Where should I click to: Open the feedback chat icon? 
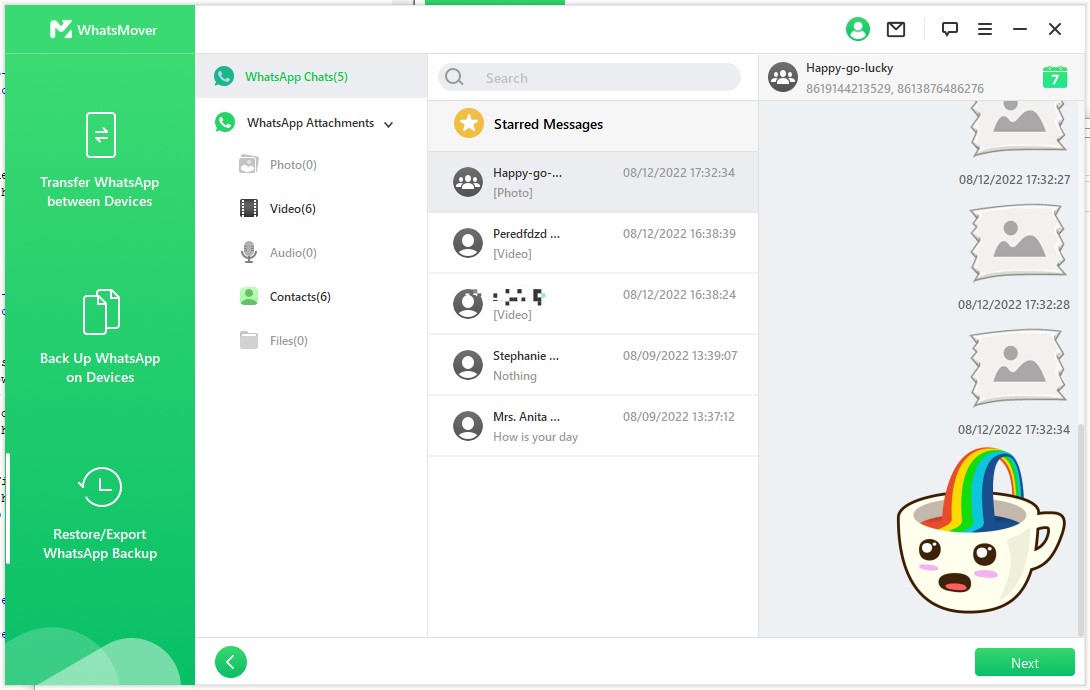pyautogui.click(x=949, y=29)
